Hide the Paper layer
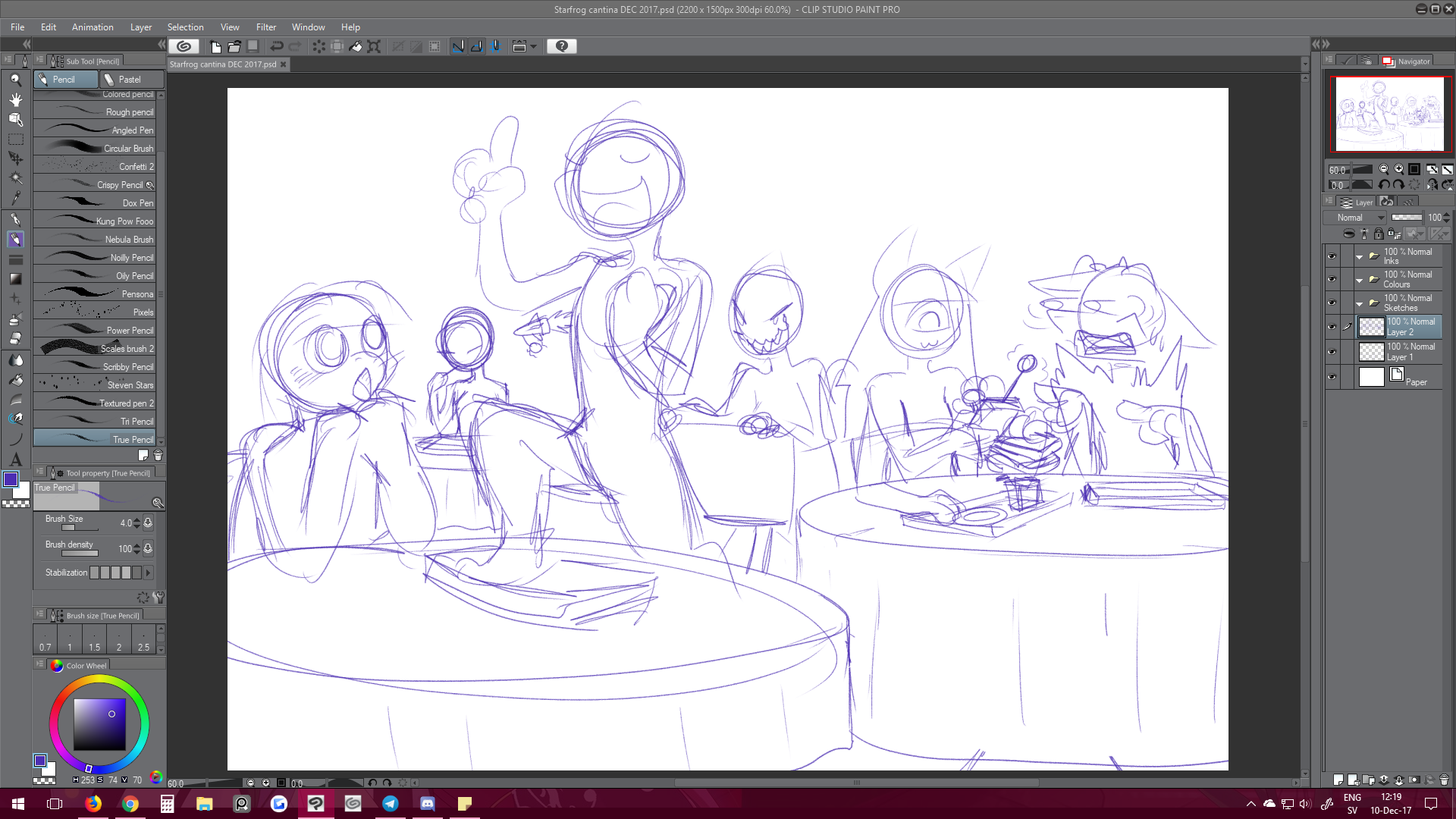Image resolution: width=1456 pixels, height=819 pixels. (x=1332, y=377)
